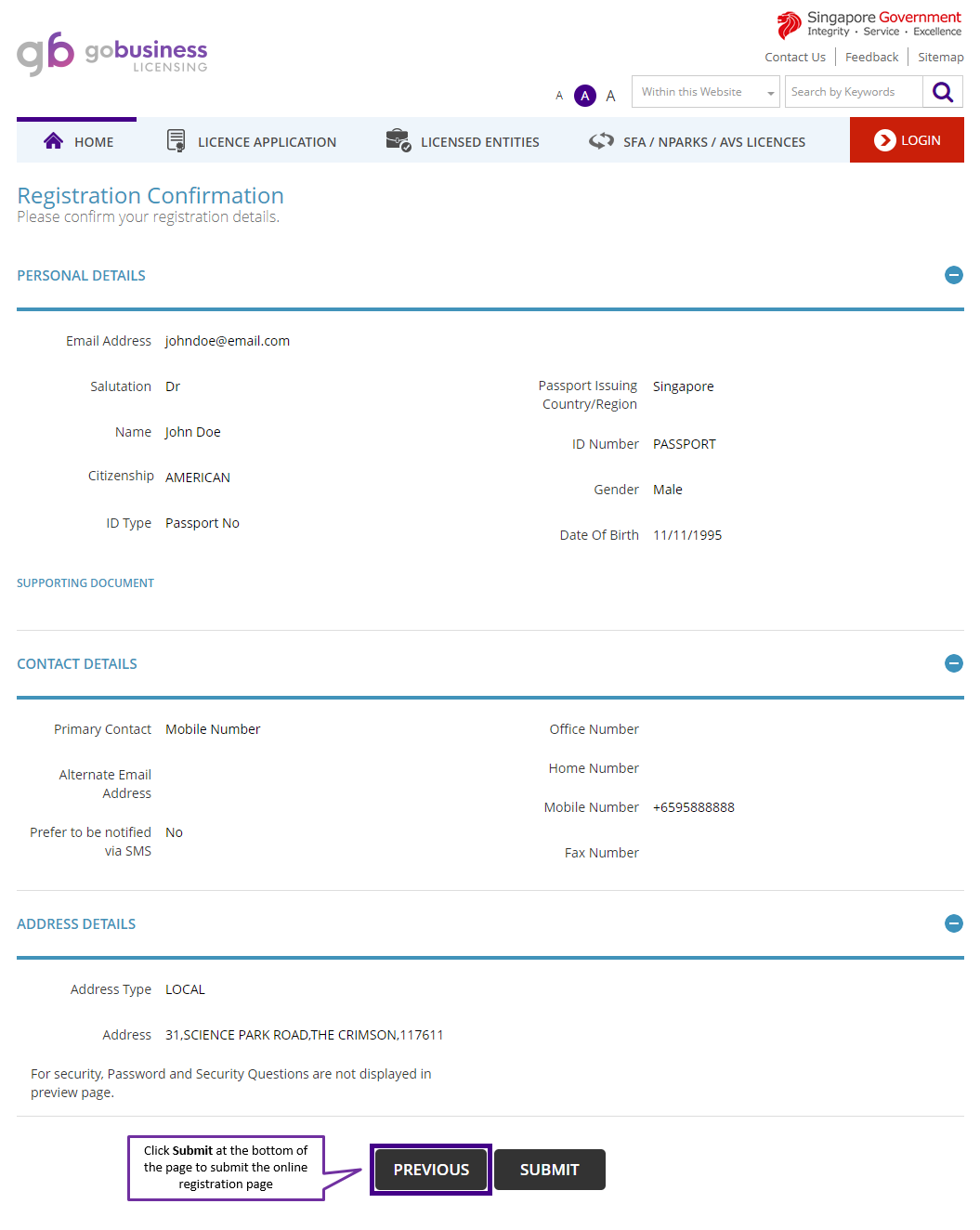Click the Search by Keywords field
The width and height of the screenshot is (980, 1230).
853,92
